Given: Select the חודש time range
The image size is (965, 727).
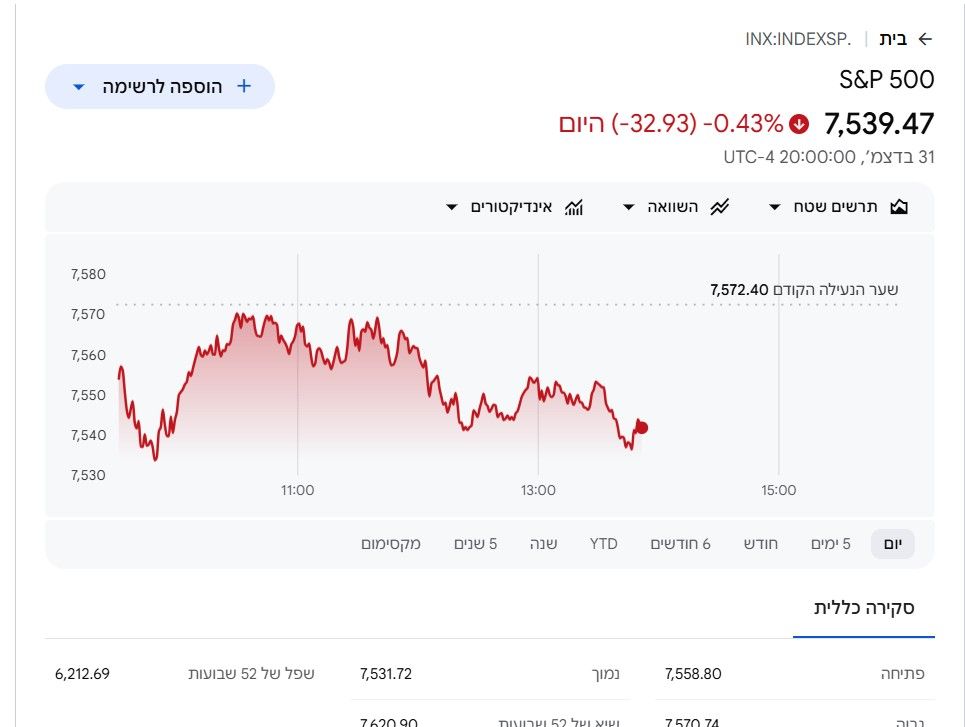Looking at the screenshot, I should pos(761,544).
